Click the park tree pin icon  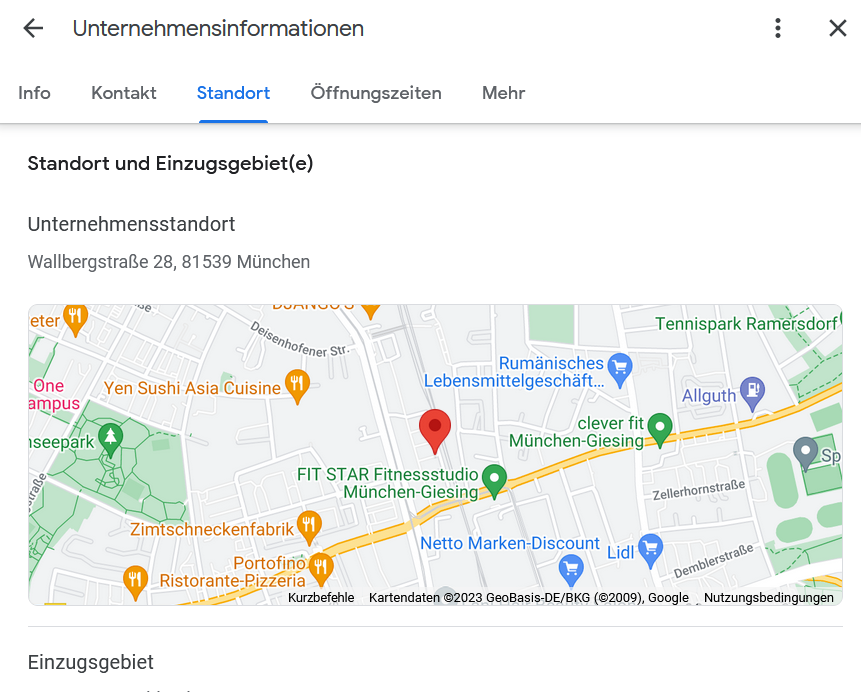(110, 438)
